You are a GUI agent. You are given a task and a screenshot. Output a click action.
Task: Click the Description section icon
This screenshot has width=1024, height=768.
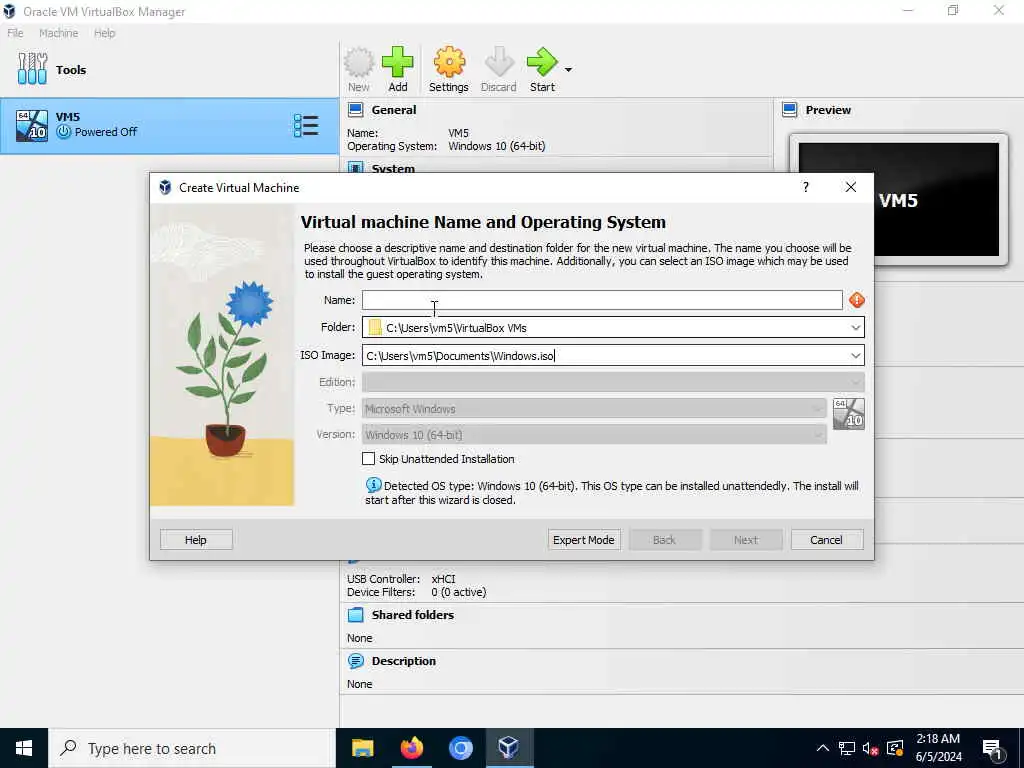tap(355, 661)
